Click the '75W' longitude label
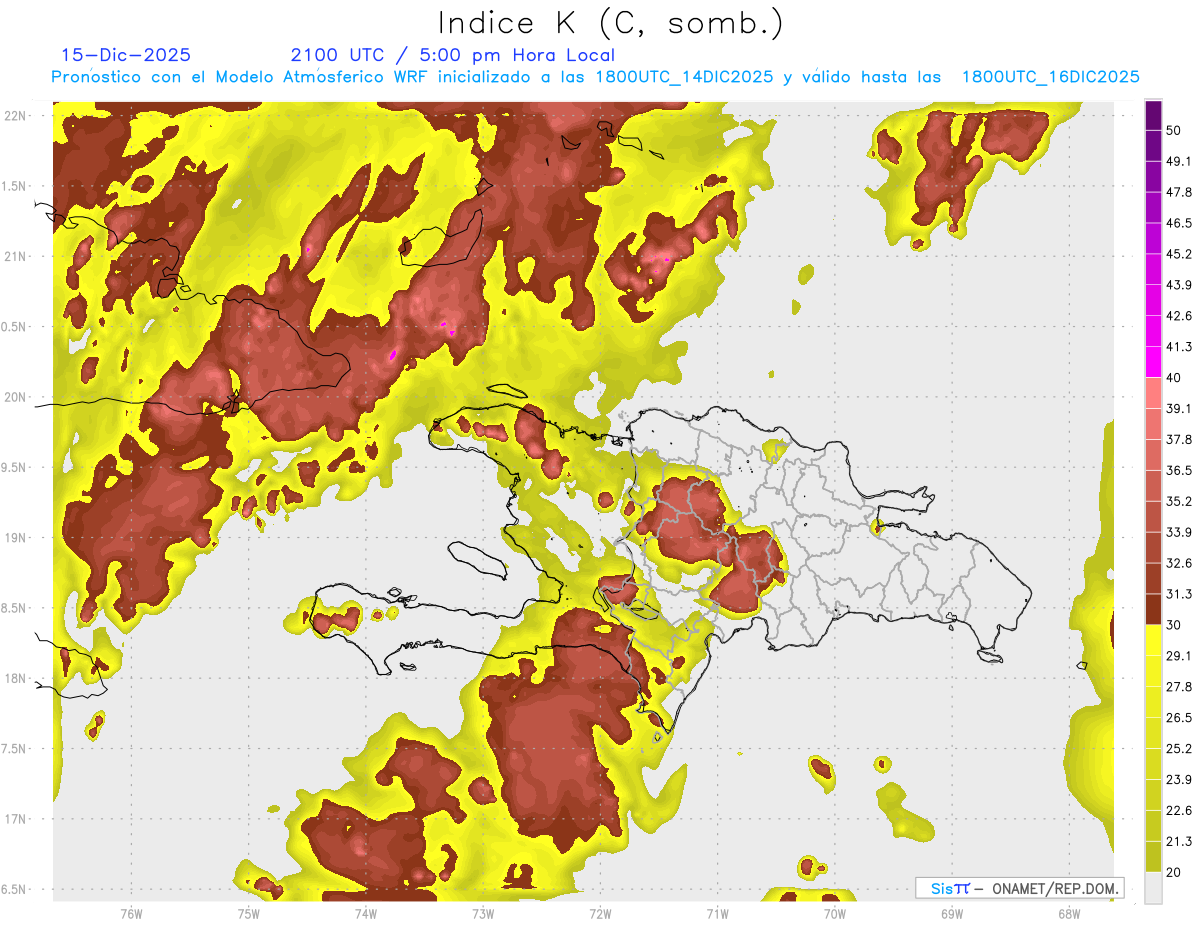The image size is (1200, 927). click(248, 914)
